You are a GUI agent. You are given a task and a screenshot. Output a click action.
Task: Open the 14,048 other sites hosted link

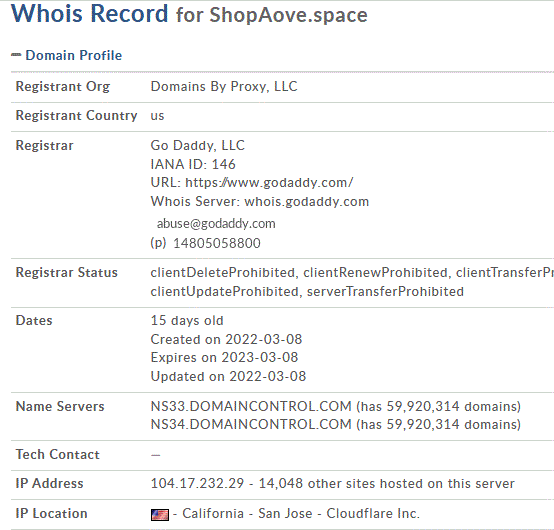point(387,483)
